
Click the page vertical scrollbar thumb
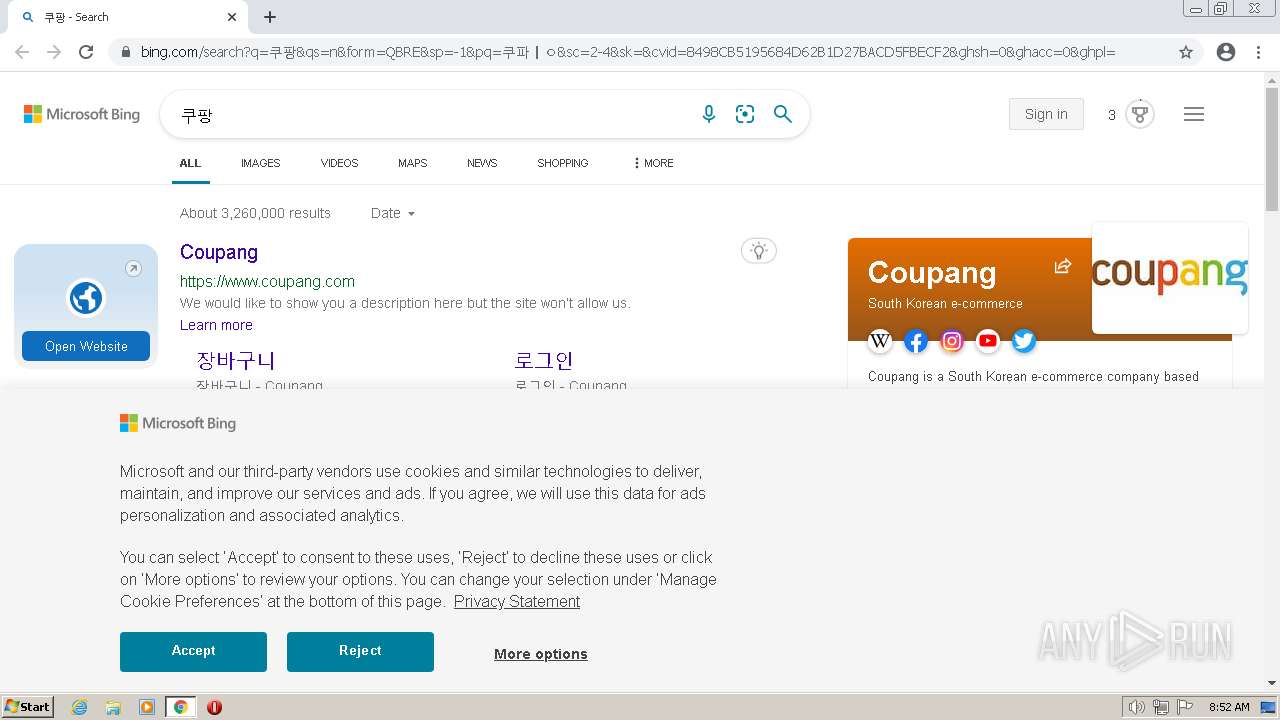1272,150
